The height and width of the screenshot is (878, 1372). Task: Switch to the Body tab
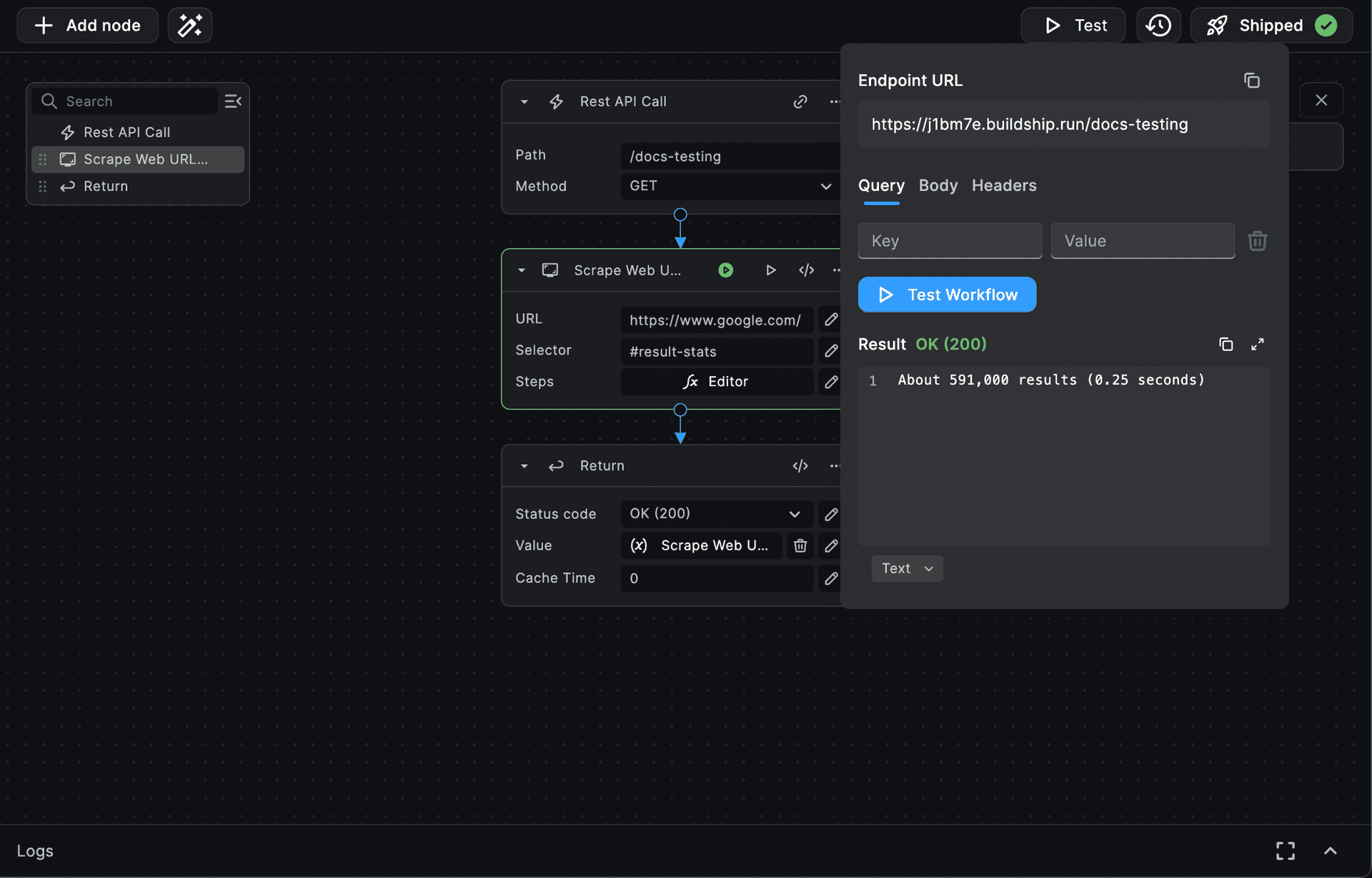point(938,186)
